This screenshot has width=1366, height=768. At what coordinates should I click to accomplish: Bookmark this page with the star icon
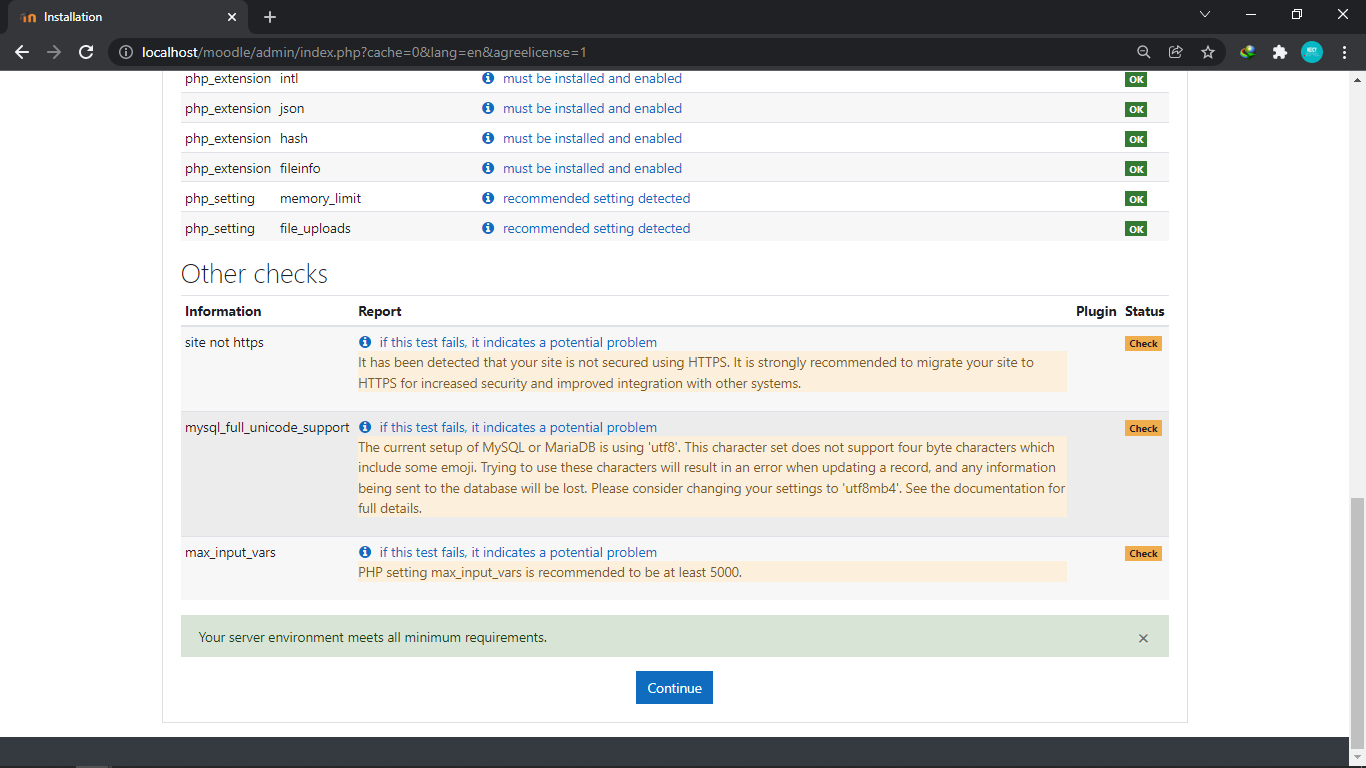(x=1208, y=52)
